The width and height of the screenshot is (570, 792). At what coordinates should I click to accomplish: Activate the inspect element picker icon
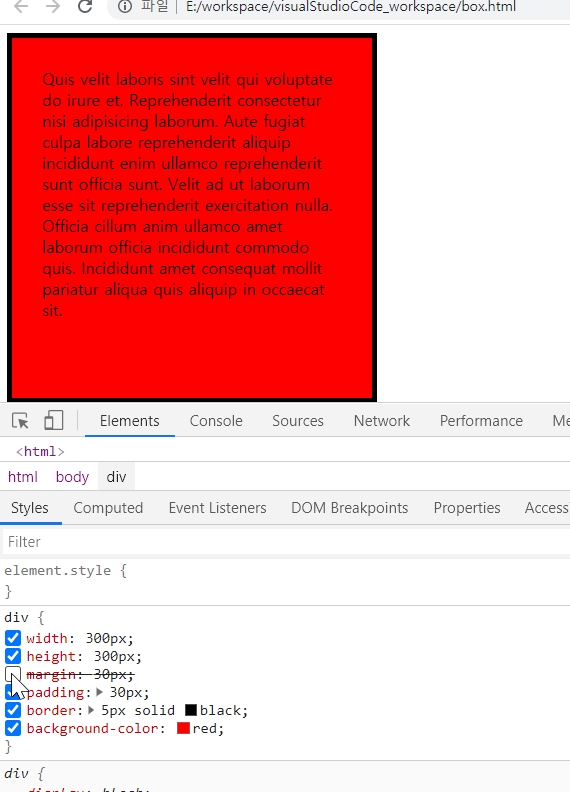pyautogui.click(x=20, y=421)
